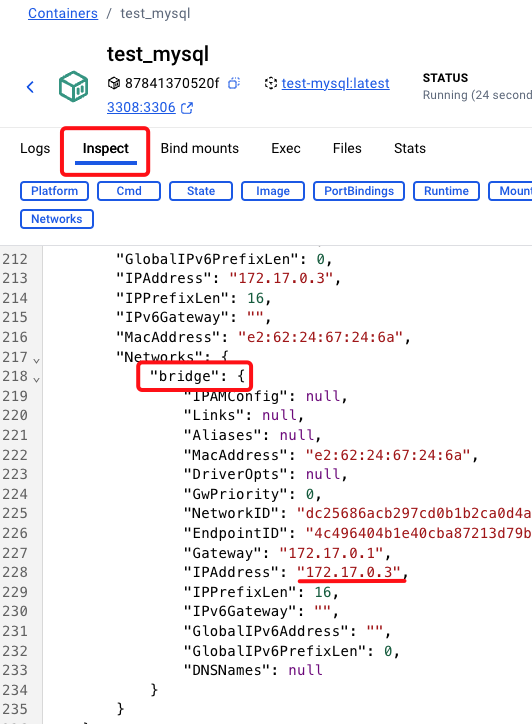Image resolution: width=532 pixels, height=724 pixels.
Task: Switch to the Bind mounts tab
Action: click(x=200, y=148)
